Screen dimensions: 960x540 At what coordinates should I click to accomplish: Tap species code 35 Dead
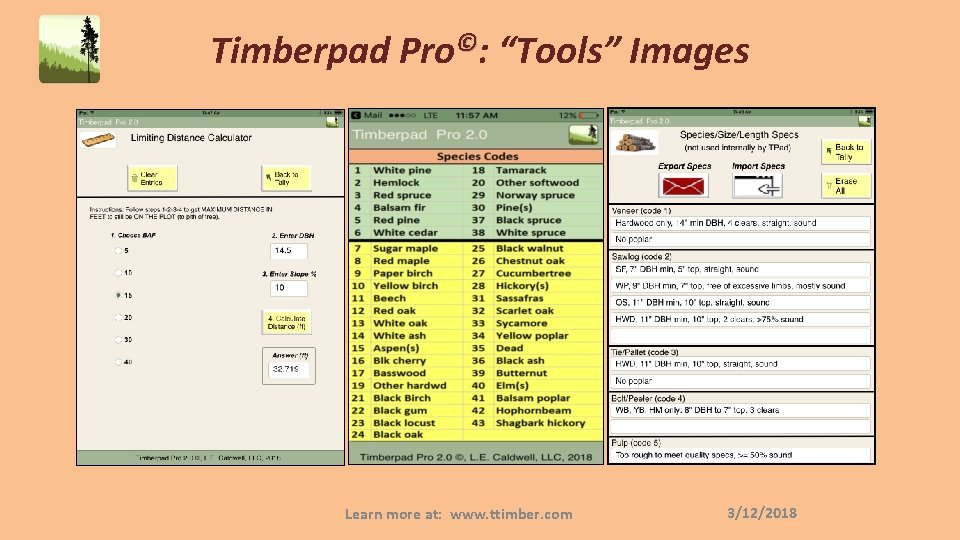pyautogui.click(x=533, y=348)
